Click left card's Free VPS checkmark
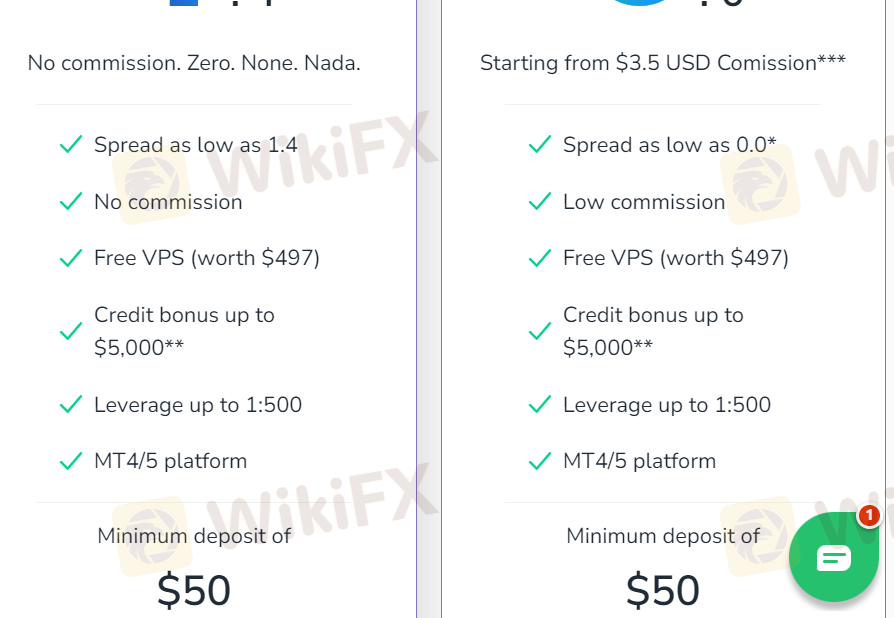The height and width of the screenshot is (618, 894). point(71,258)
